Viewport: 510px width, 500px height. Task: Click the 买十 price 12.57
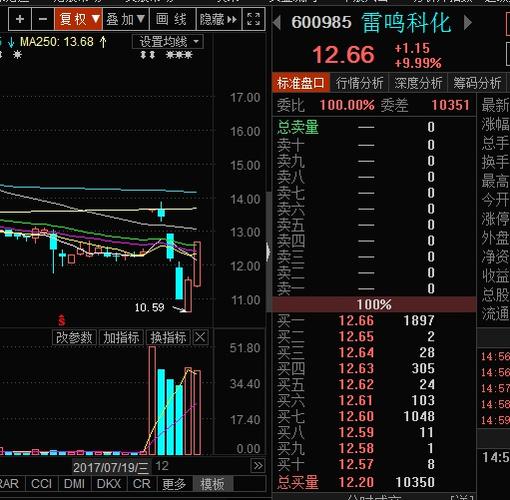click(x=356, y=465)
